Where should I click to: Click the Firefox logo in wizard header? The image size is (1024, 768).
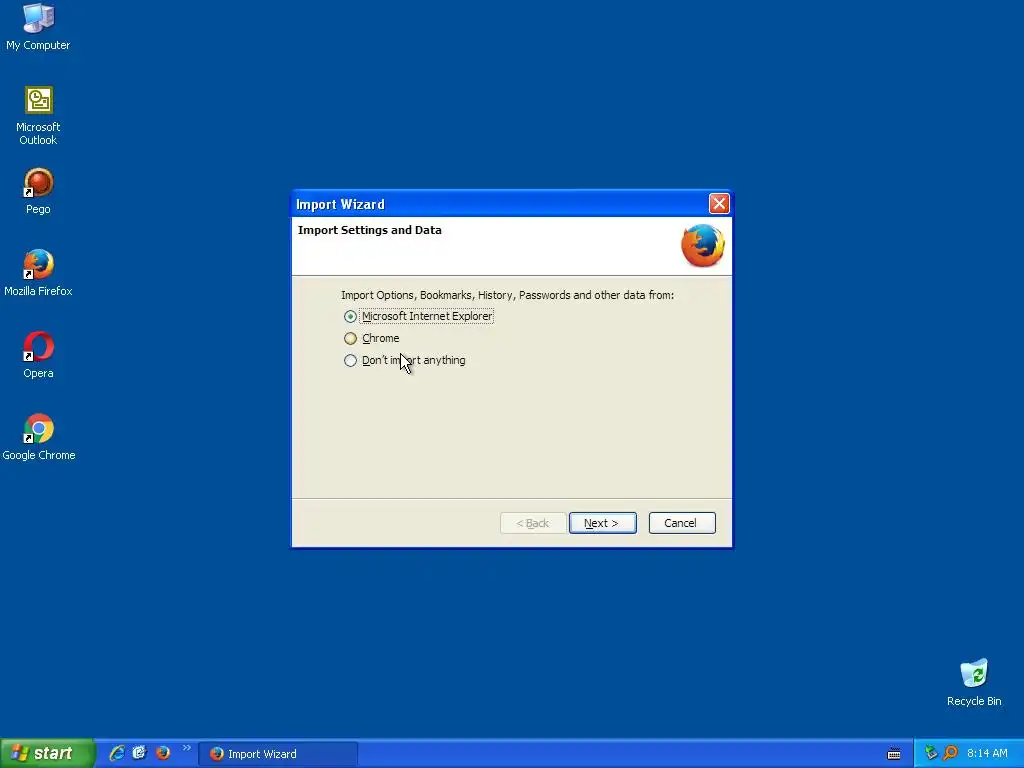click(703, 246)
